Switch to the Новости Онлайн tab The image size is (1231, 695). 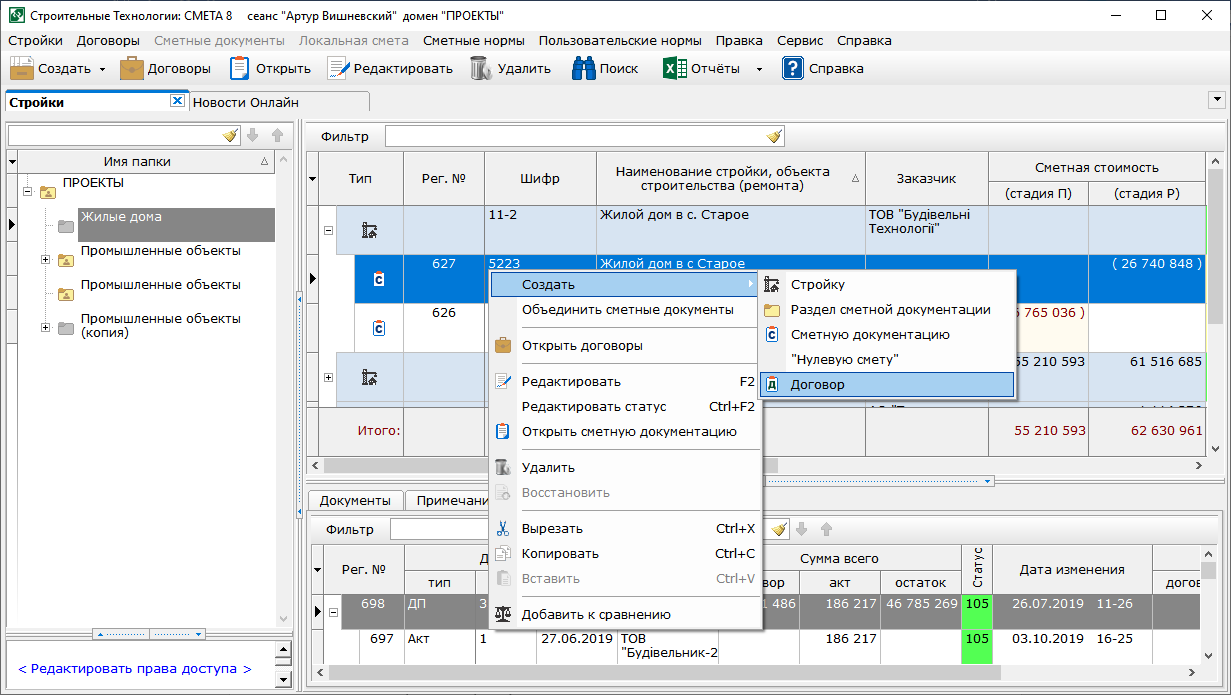coord(246,102)
